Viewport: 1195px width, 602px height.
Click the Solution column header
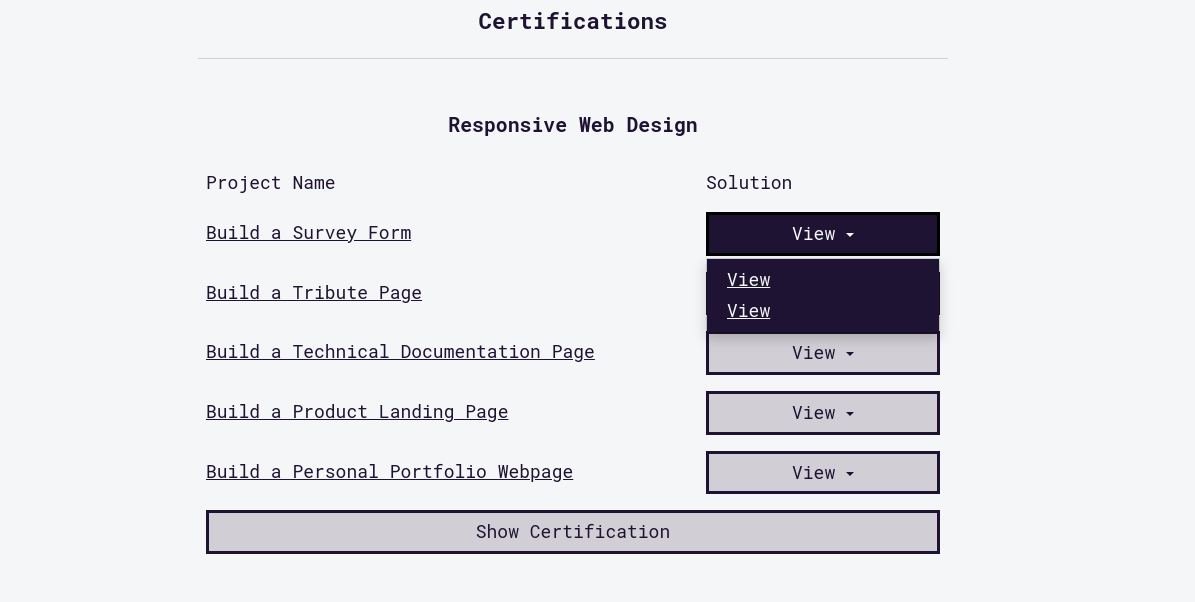pos(749,183)
